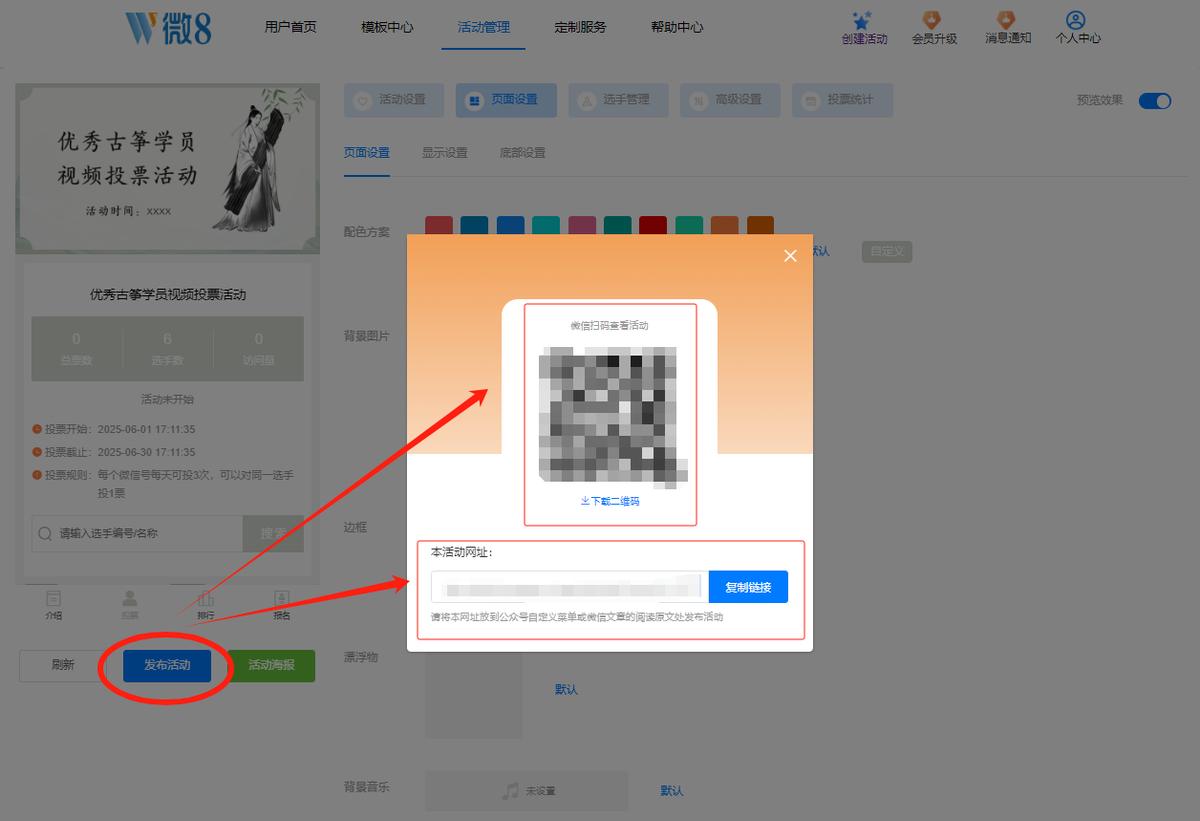Click the 投票截止 date line
This screenshot has width=1200, height=821.
[x=114, y=452]
